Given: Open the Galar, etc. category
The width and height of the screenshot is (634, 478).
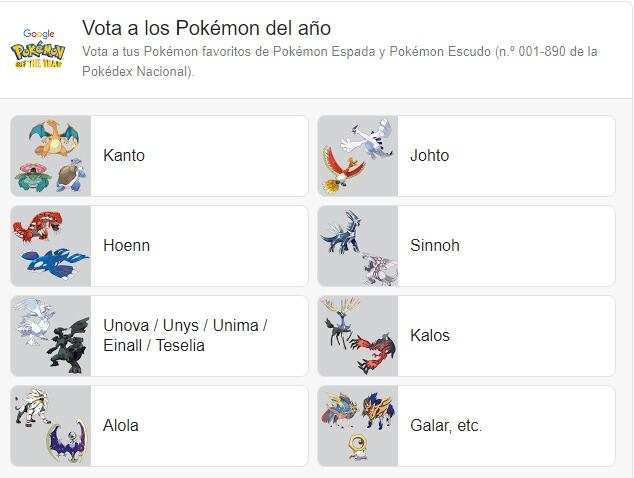Looking at the screenshot, I should click(x=446, y=426).
